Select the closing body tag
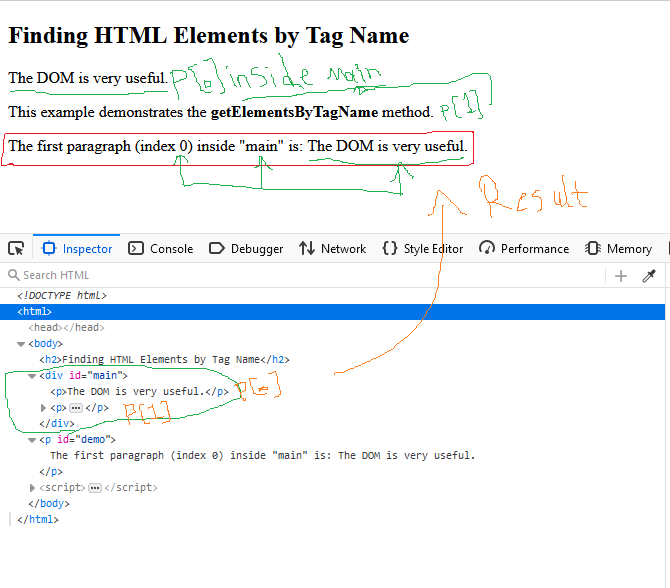670x588 pixels. 49,504
